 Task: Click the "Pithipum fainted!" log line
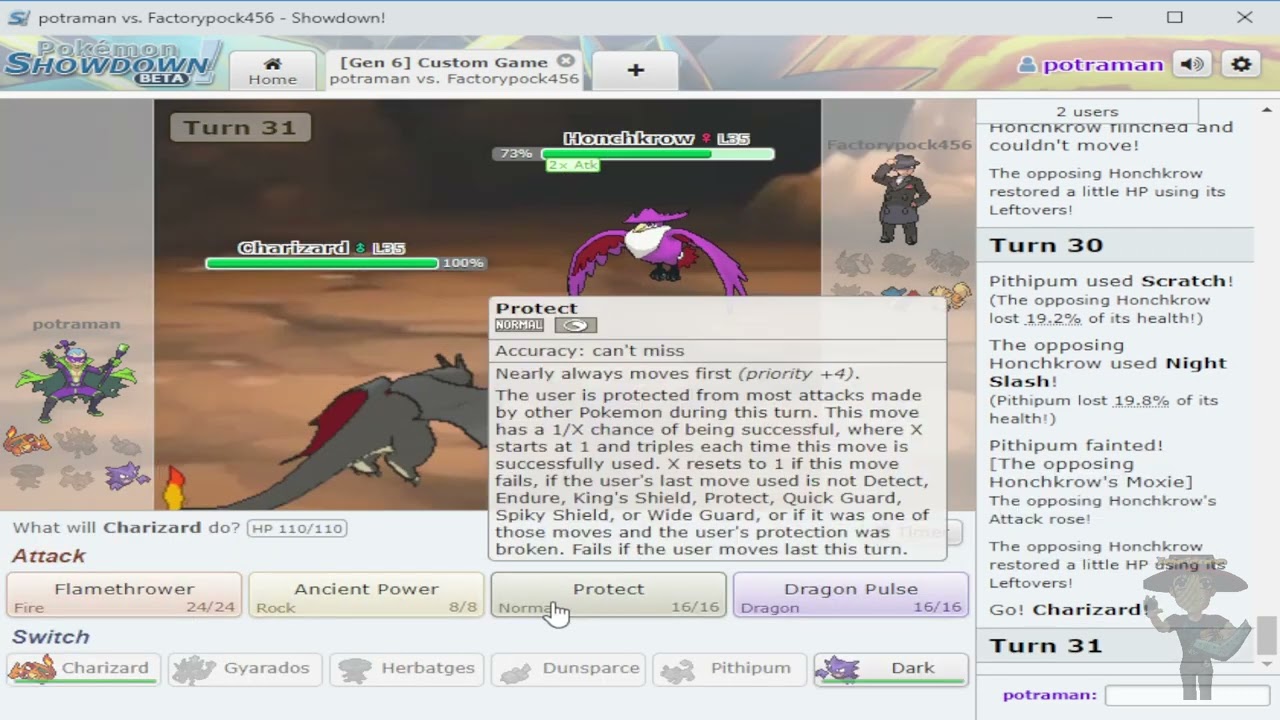point(1076,445)
